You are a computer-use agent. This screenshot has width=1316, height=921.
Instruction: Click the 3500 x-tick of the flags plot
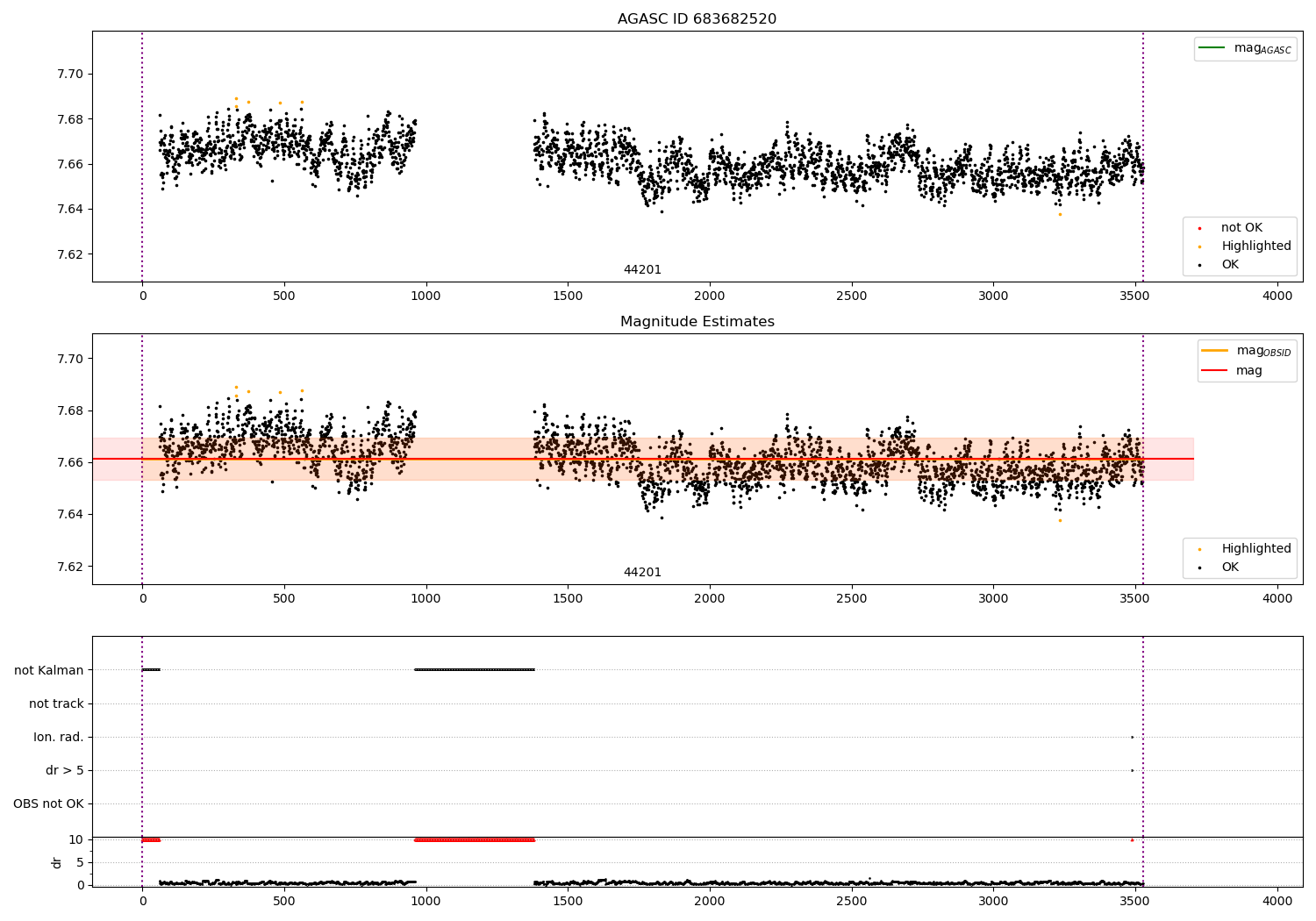(x=1134, y=901)
